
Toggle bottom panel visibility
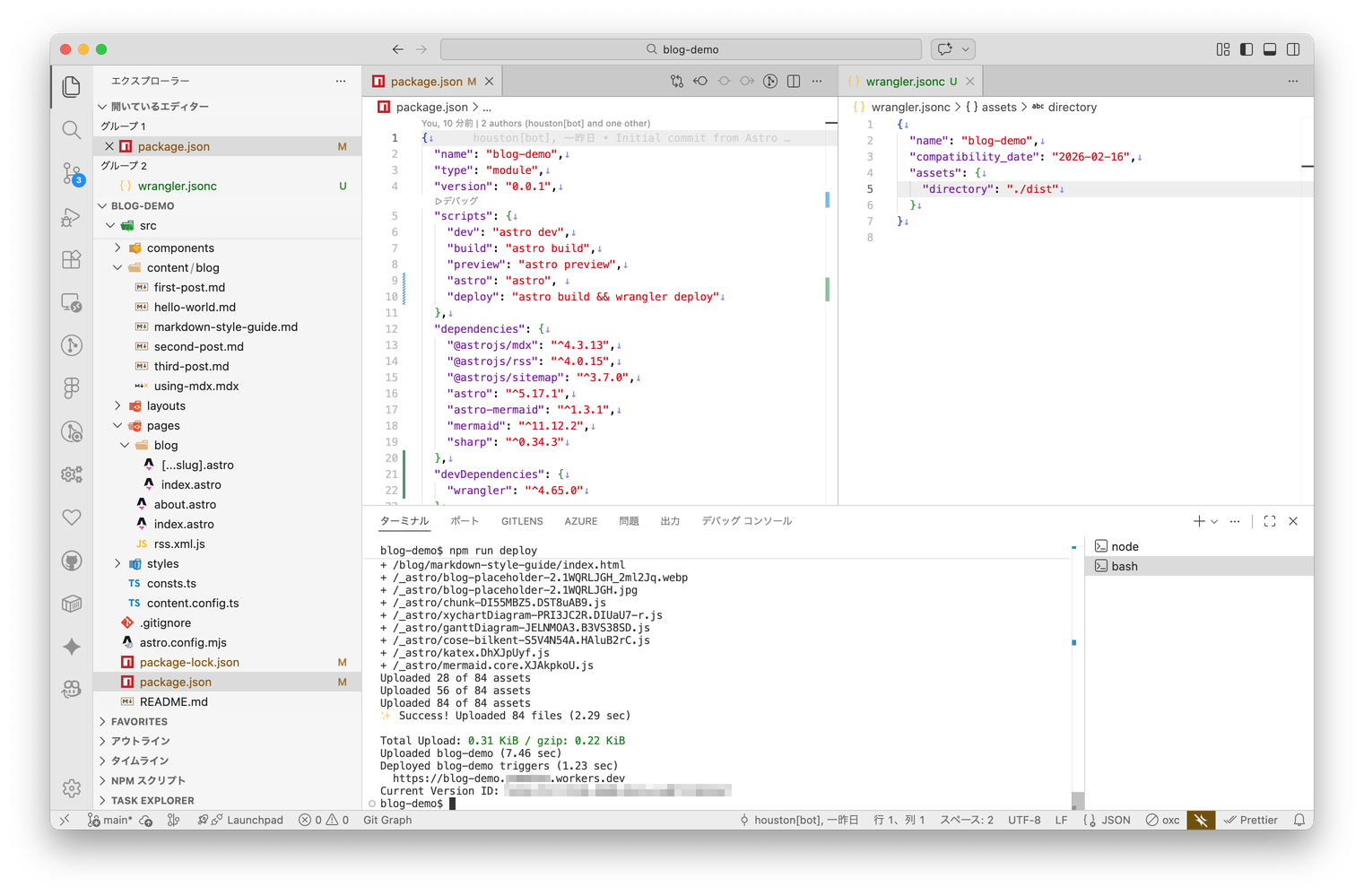[x=1270, y=49]
